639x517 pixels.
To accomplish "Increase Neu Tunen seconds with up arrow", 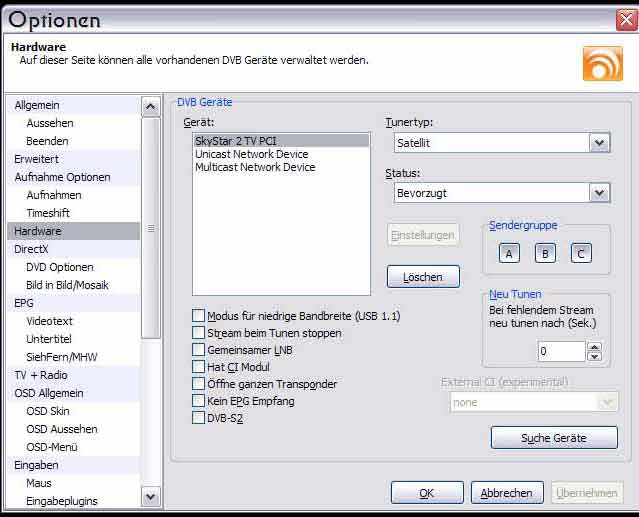I will [595, 346].
